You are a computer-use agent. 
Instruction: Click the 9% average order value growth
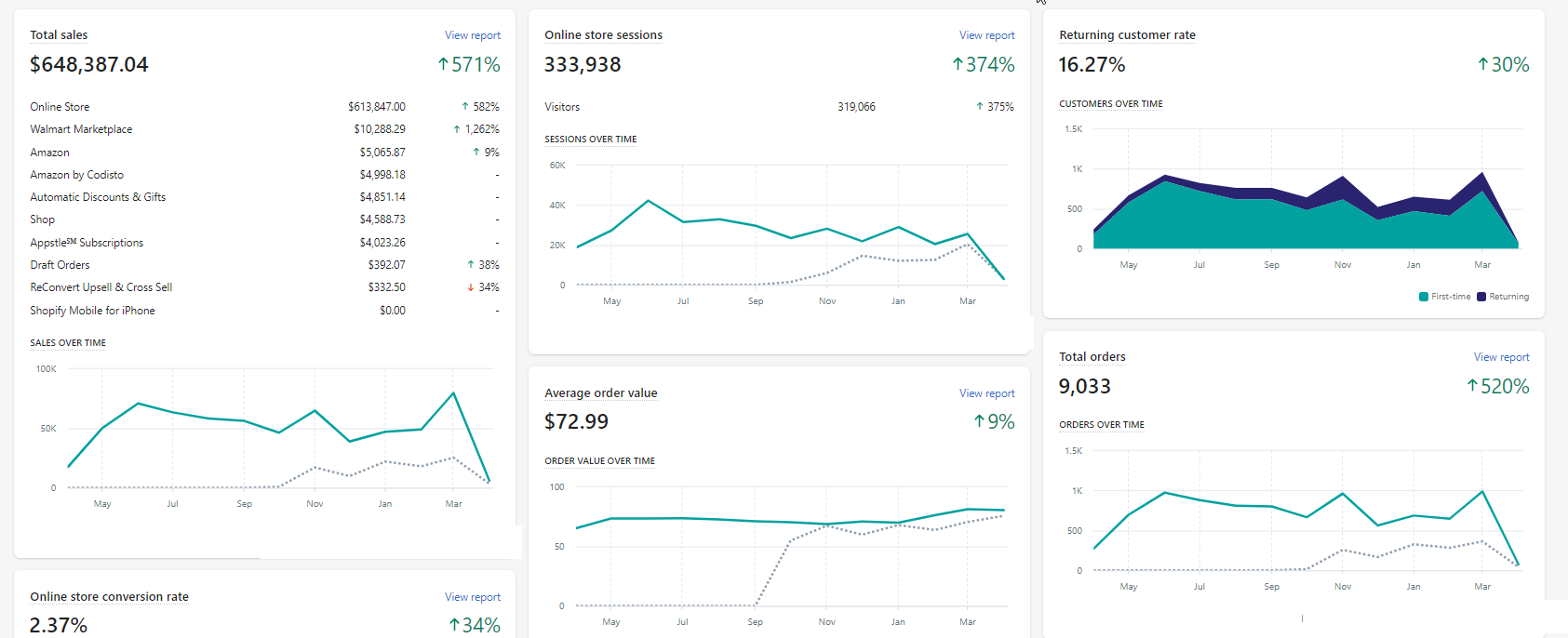[x=994, y=421]
